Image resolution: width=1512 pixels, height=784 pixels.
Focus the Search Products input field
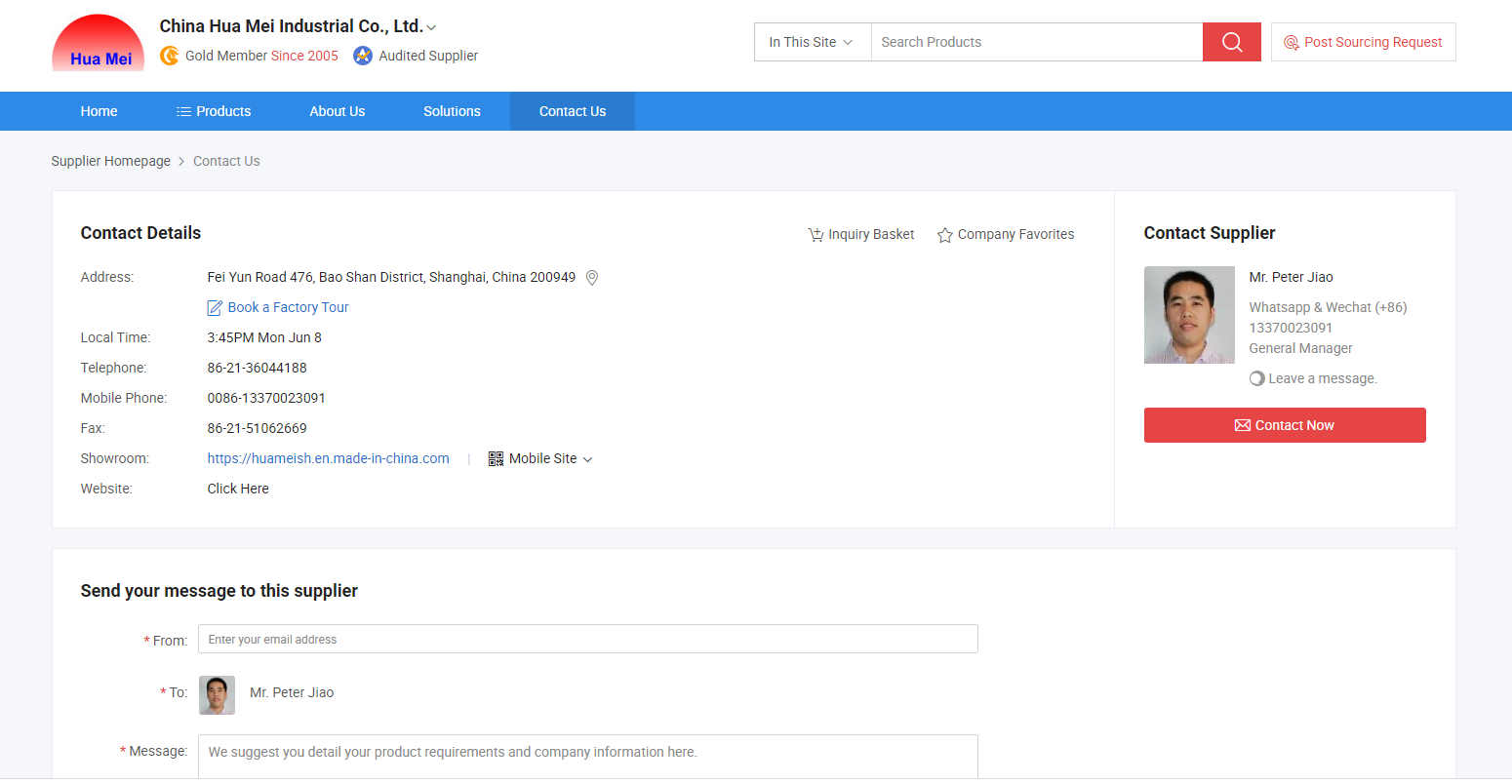[1037, 42]
